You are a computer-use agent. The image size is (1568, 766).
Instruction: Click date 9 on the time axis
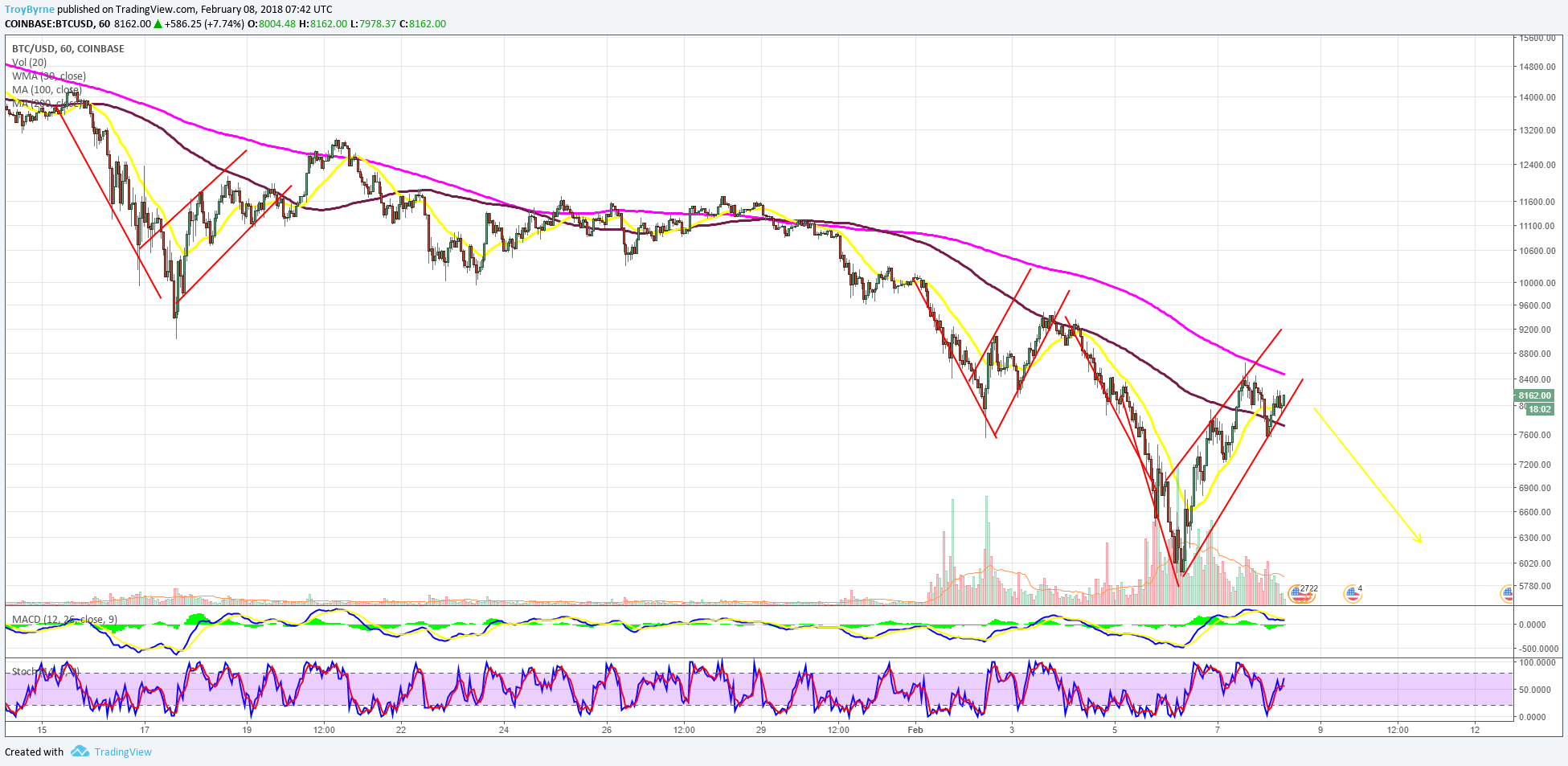click(1320, 730)
